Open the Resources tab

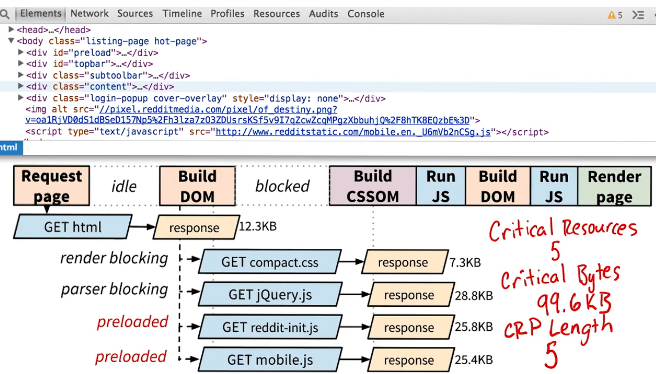click(x=277, y=13)
